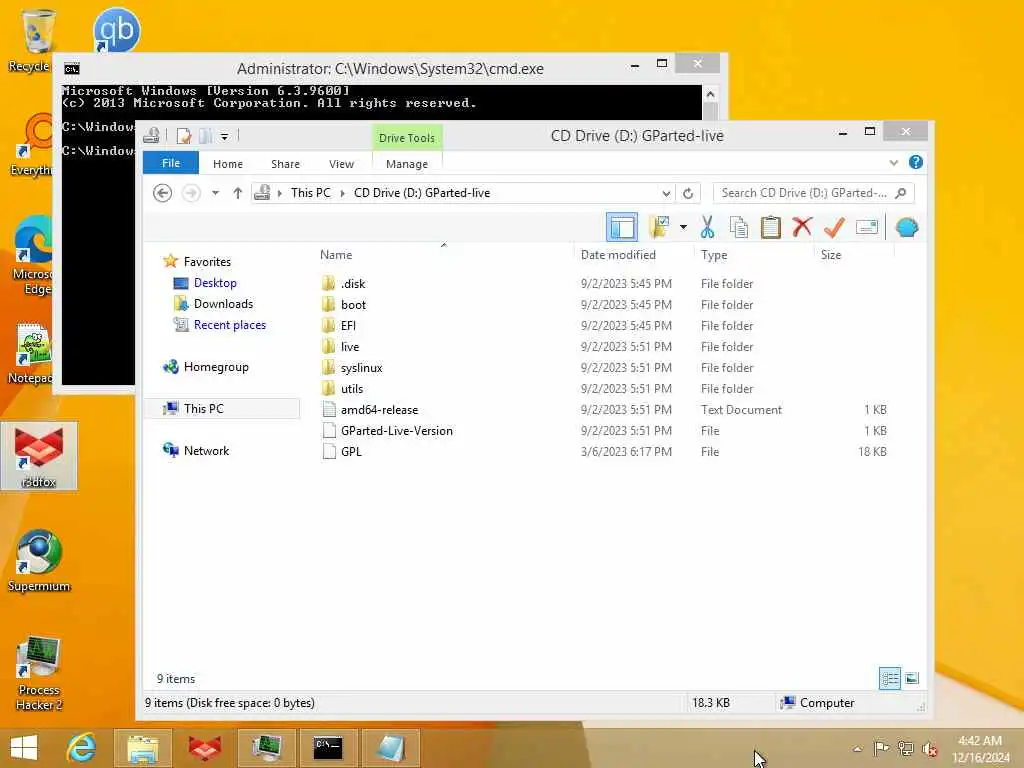Open the View ribbon tab
Screen dimensions: 1024x768
click(342, 164)
